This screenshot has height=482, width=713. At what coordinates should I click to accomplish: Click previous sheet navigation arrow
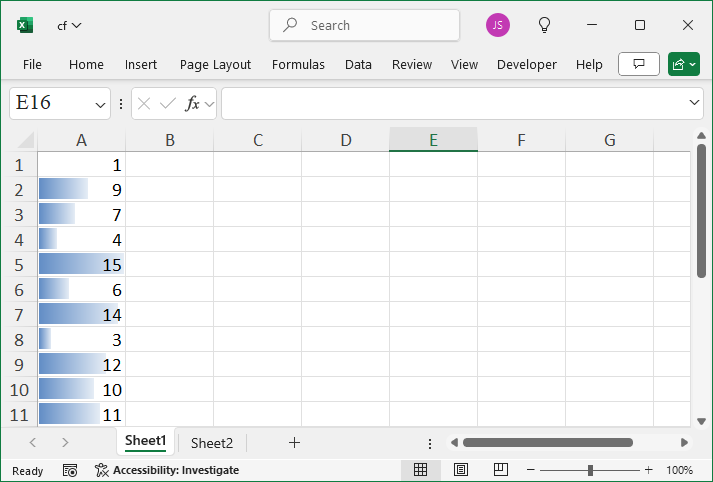pyautogui.click(x=33, y=442)
